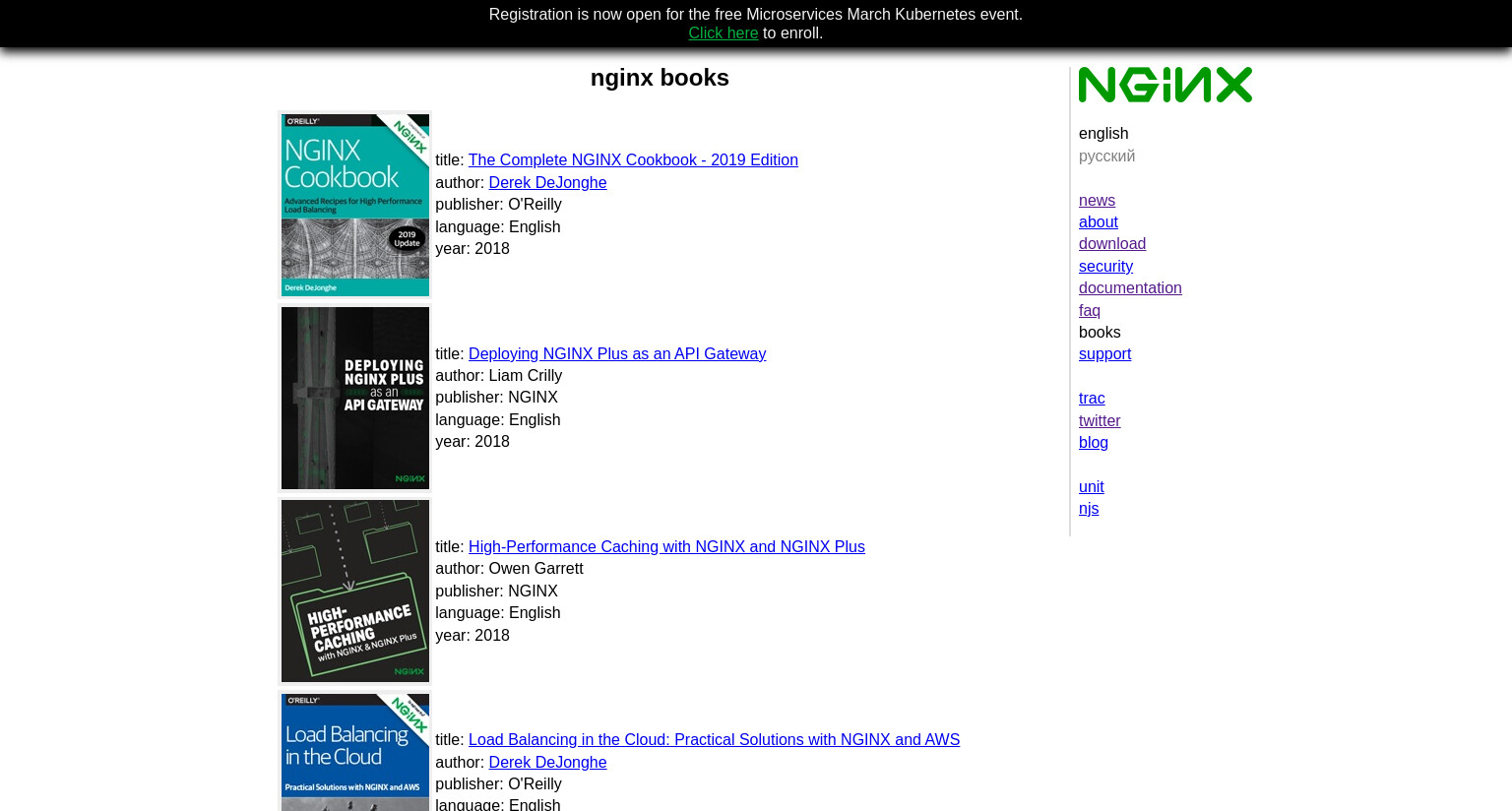Switch language to русский
This screenshot has width=1512, height=811.
(1106, 156)
